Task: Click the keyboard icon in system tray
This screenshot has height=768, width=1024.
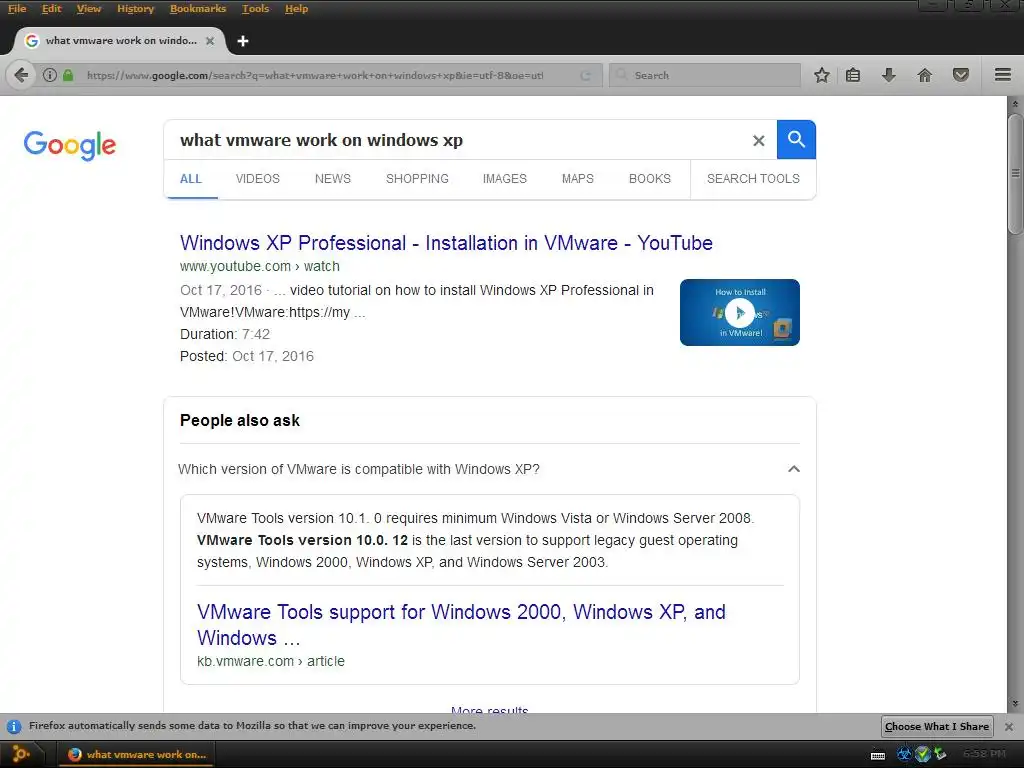Action: coord(878,756)
